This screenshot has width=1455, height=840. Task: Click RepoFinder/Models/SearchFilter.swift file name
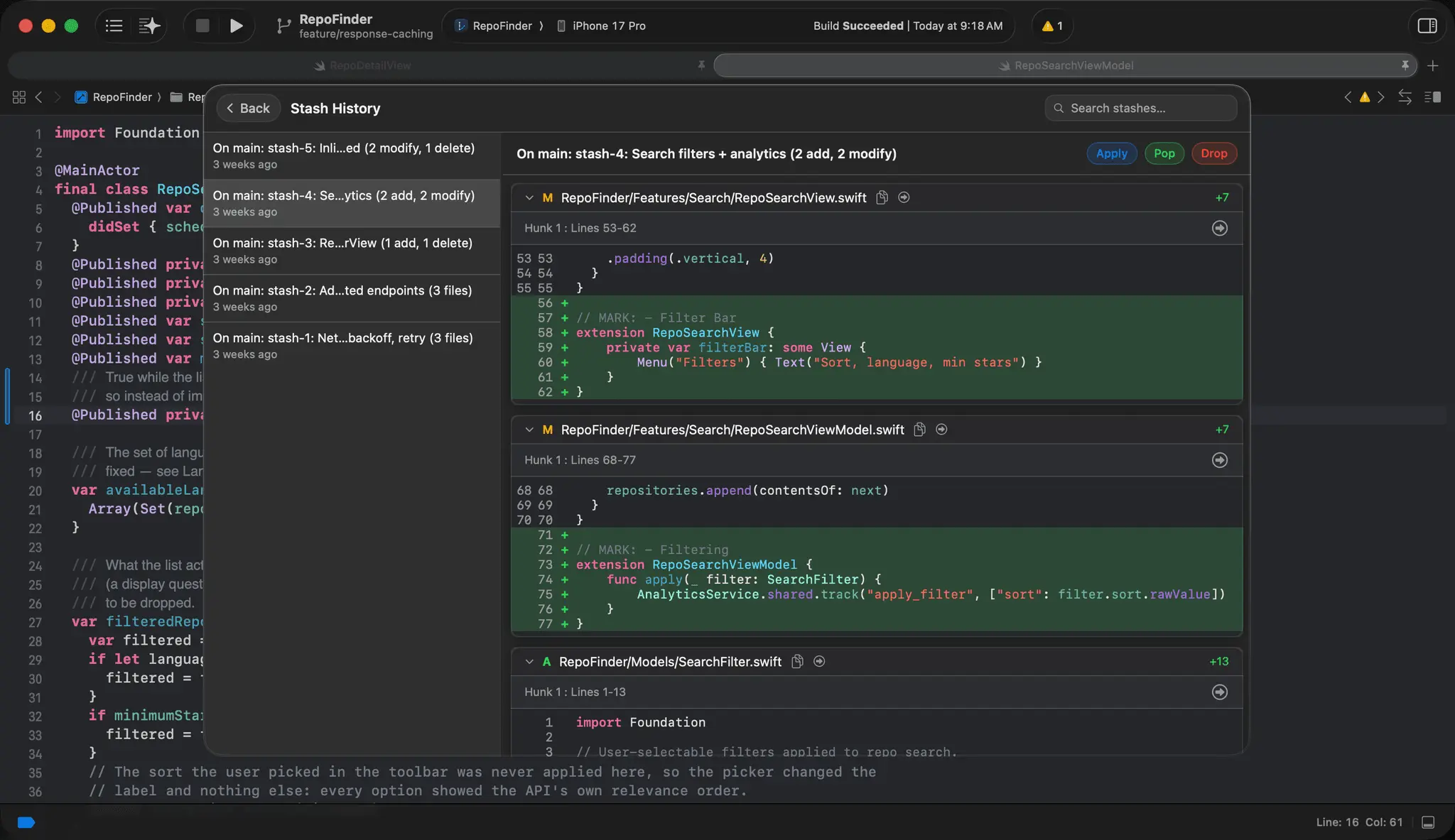click(x=670, y=662)
